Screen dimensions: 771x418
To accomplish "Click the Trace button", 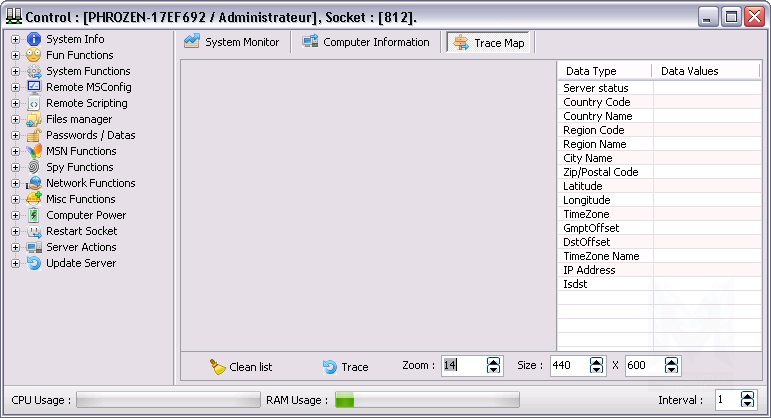I will pyautogui.click(x=345, y=367).
